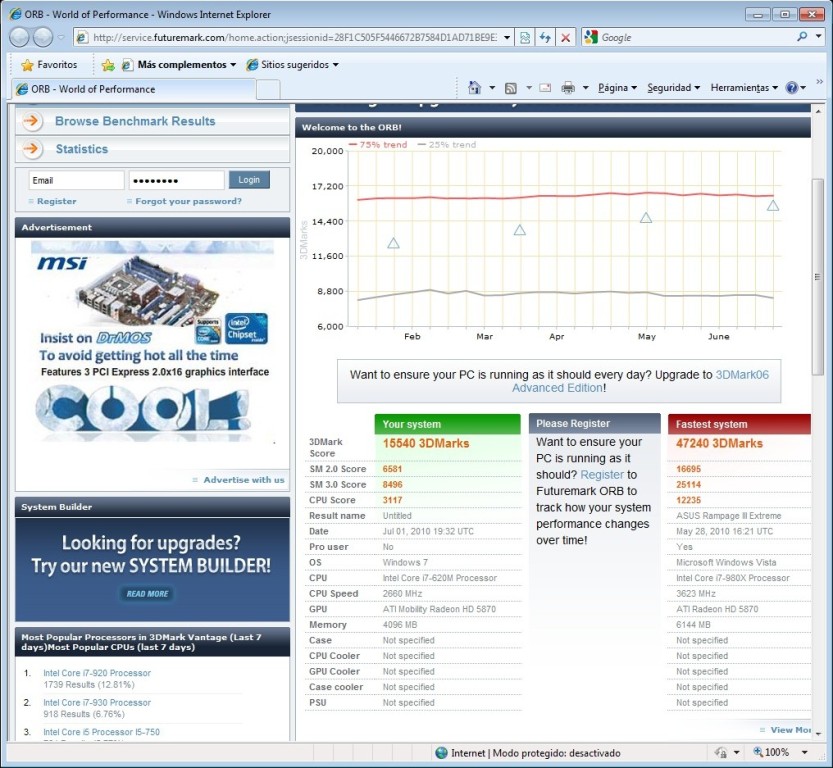Open a new blank tab

268,89
